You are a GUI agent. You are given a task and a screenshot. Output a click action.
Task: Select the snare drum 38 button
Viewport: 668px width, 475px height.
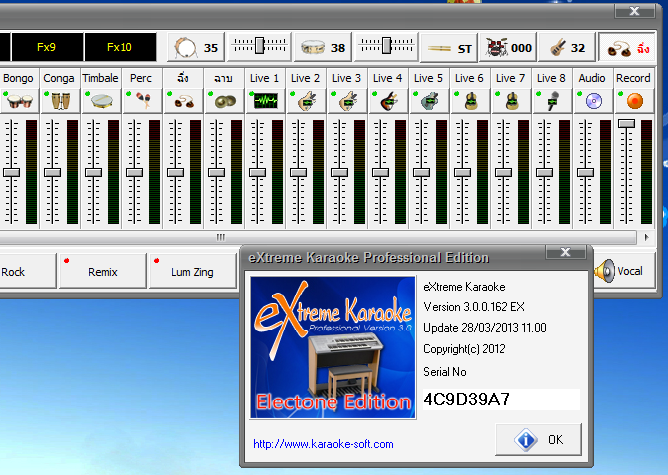point(323,47)
